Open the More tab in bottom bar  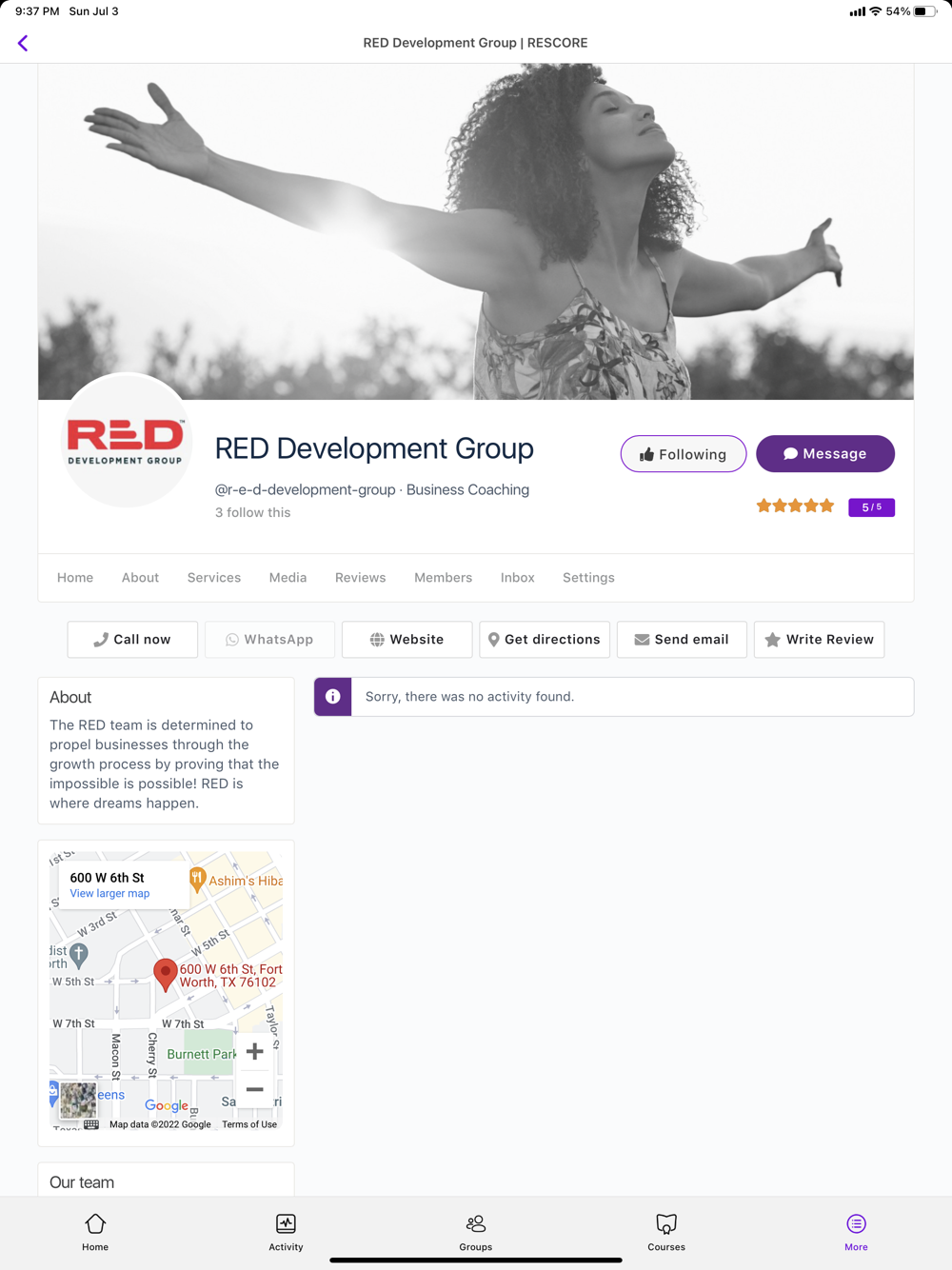coord(856,1232)
